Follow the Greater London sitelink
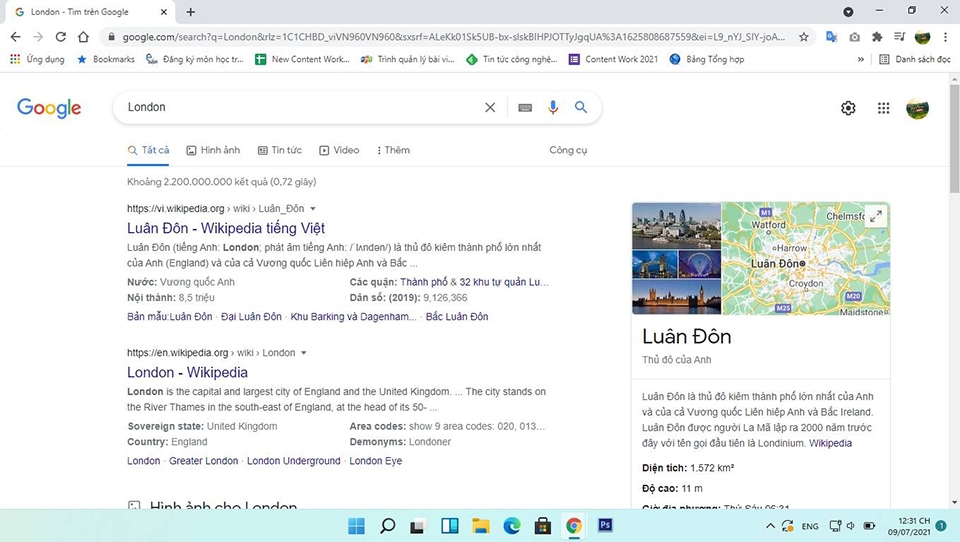960x542 pixels. pyautogui.click(x=203, y=461)
